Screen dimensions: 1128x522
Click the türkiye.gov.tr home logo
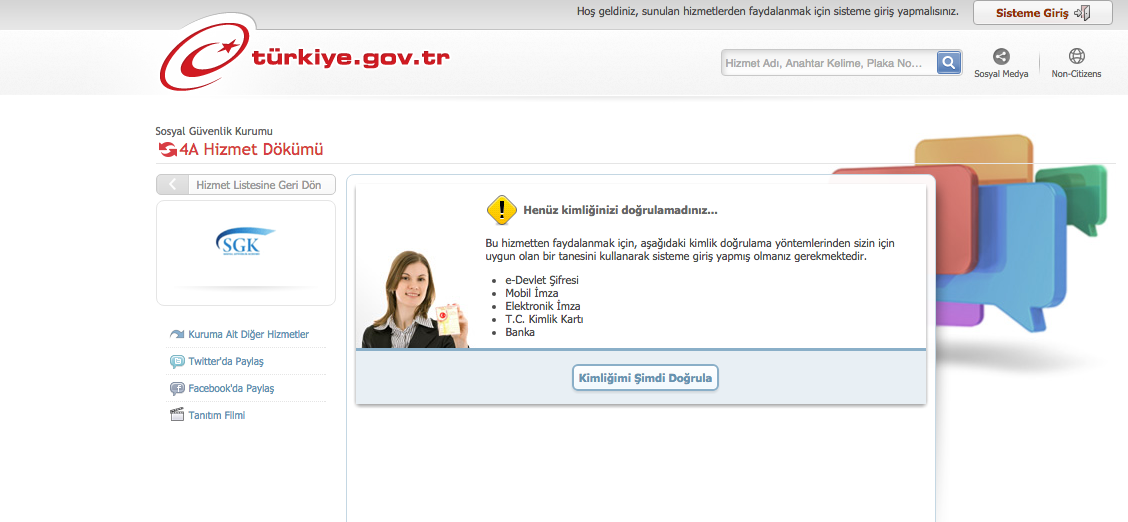point(305,60)
